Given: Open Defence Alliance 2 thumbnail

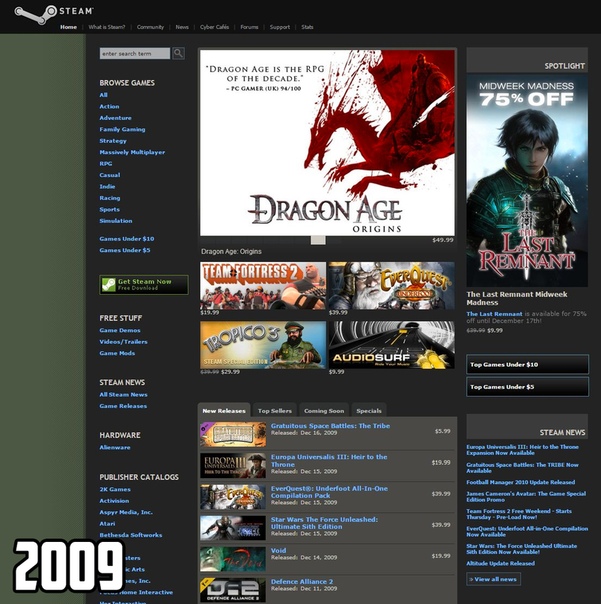Looking at the screenshot, I should 233,590.
